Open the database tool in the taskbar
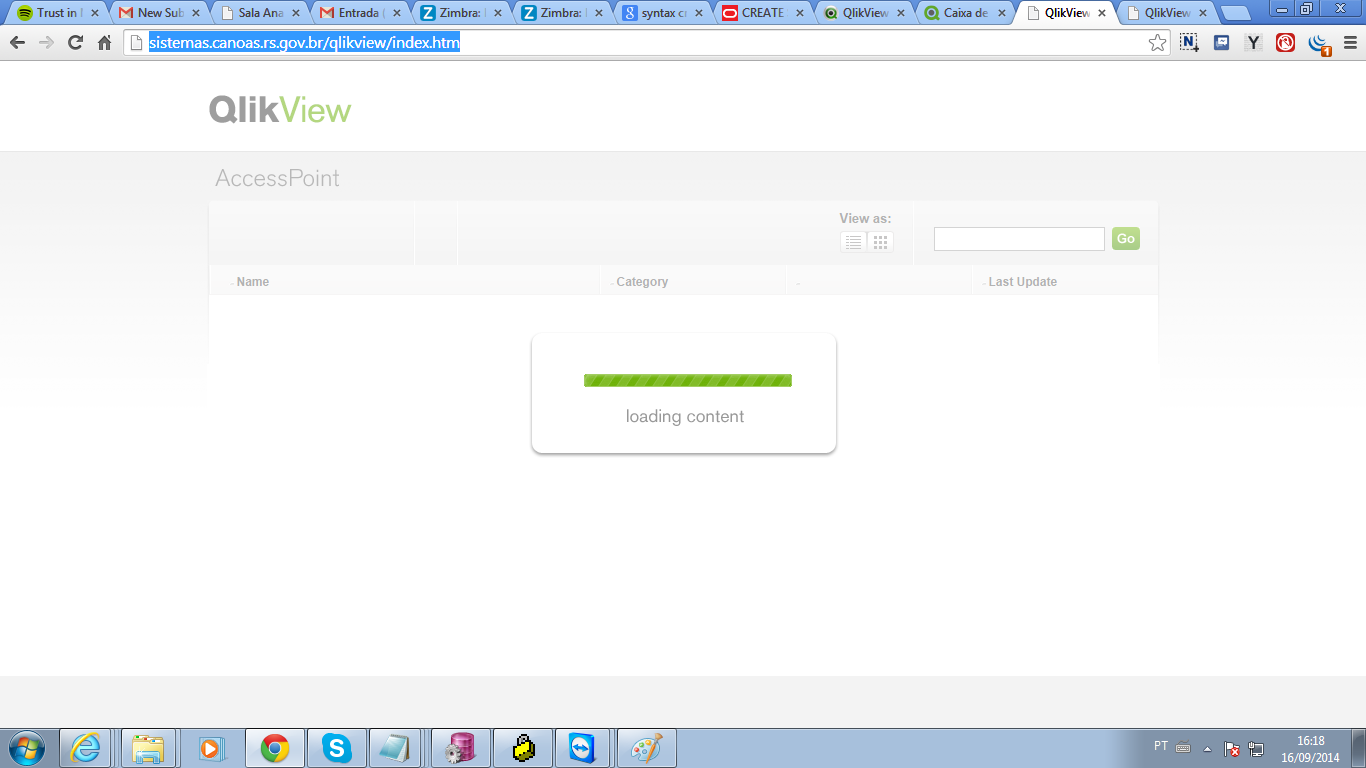 (x=461, y=748)
